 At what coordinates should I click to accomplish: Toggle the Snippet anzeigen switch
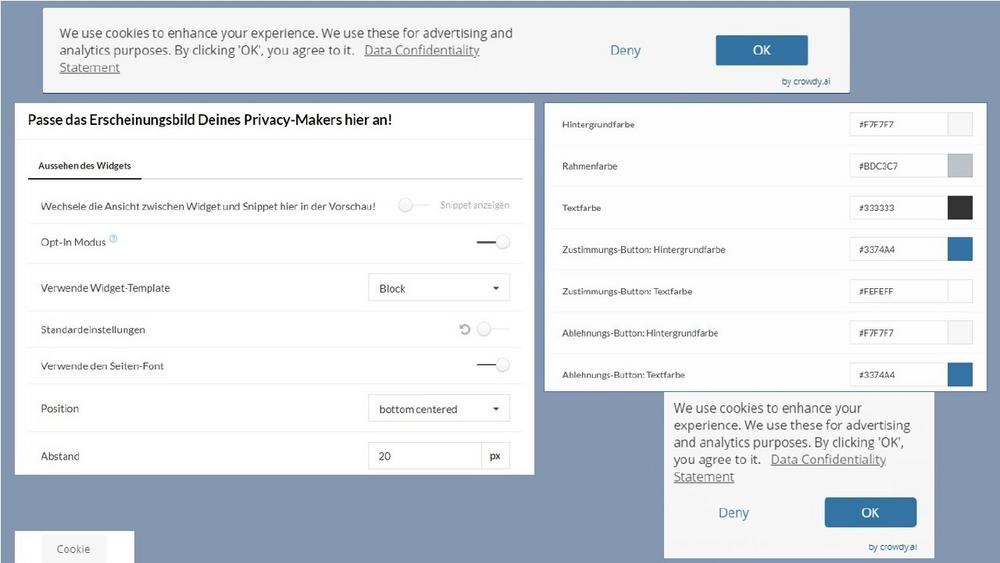point(408,205)
